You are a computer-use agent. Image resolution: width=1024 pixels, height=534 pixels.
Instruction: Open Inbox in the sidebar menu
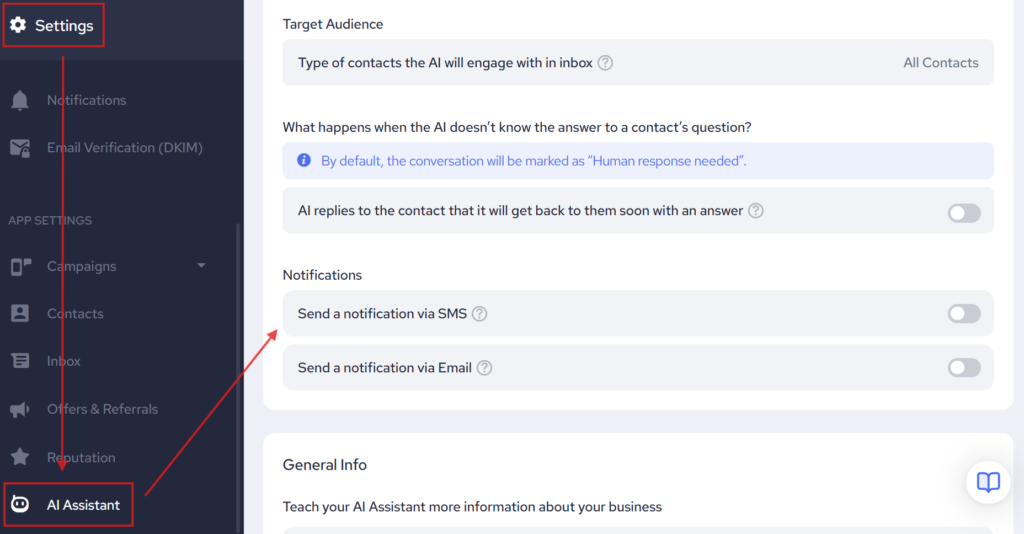pyautogui.click(x=64, y=361)
